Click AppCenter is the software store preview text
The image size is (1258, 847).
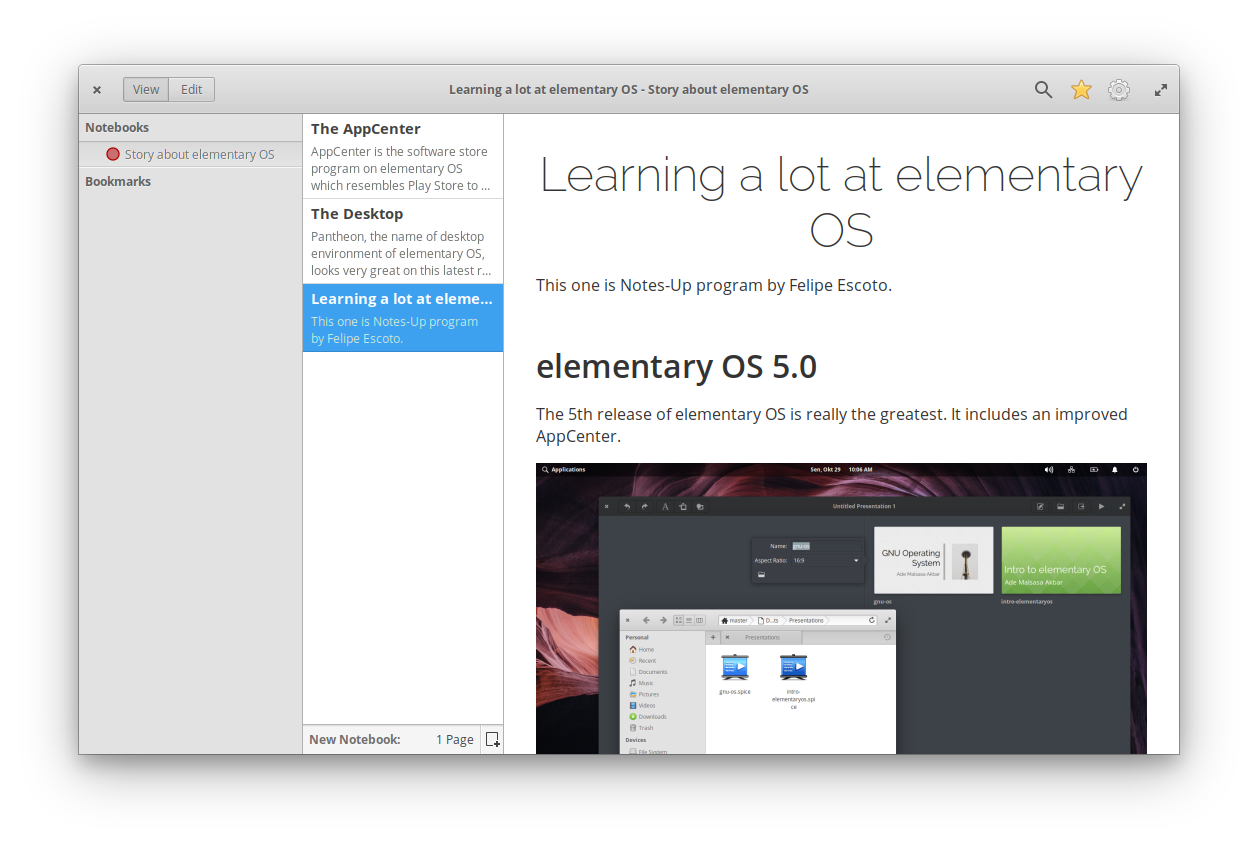(x=401, y=169)
